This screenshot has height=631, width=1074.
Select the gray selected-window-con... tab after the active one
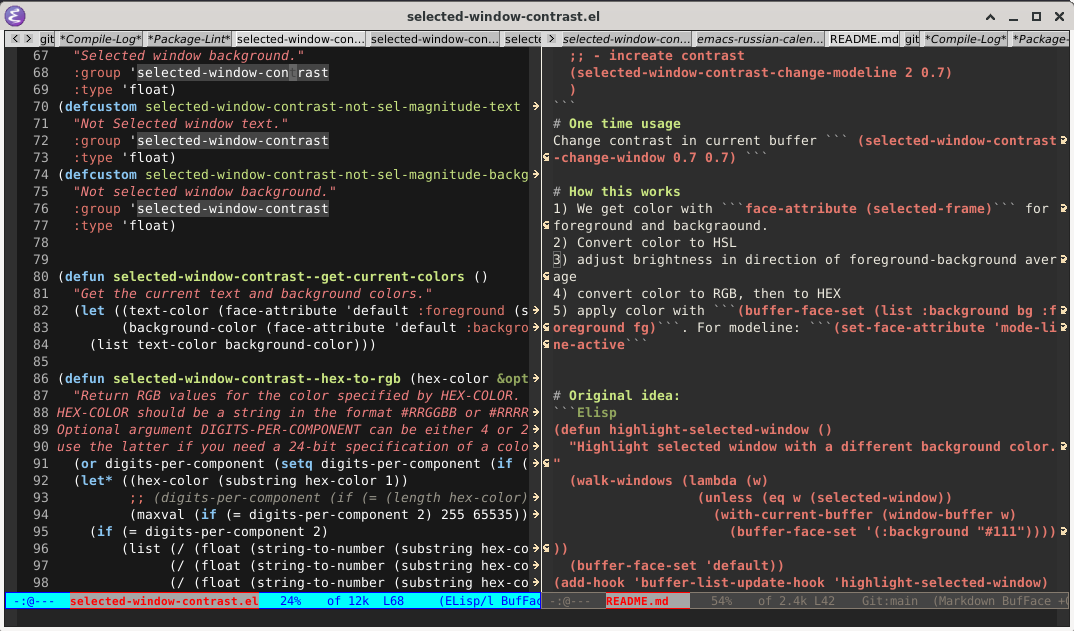pos(434,39)
